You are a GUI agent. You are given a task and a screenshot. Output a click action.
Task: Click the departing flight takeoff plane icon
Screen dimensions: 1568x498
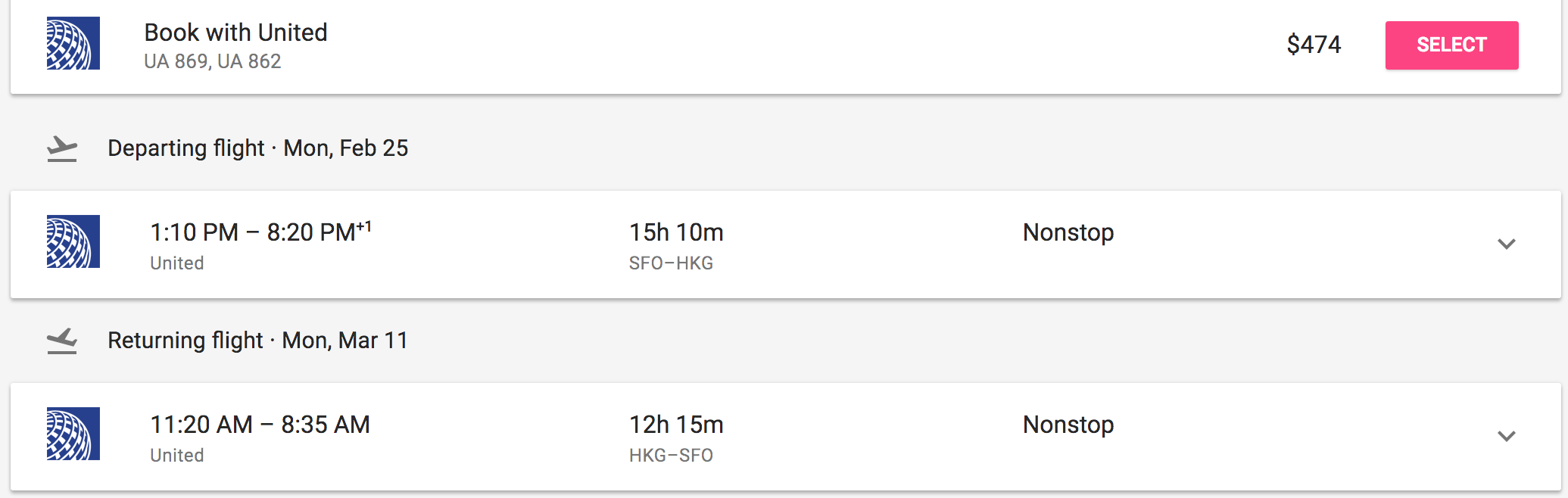(62, 148)
